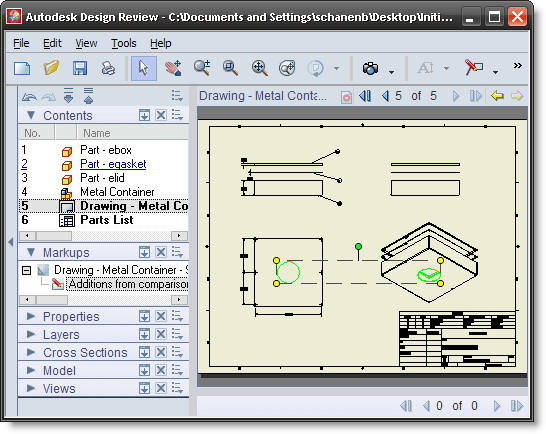Click the grayed-out toolbar icon right of Fit to Window
The image size is (546, 434).
point(287,68)
